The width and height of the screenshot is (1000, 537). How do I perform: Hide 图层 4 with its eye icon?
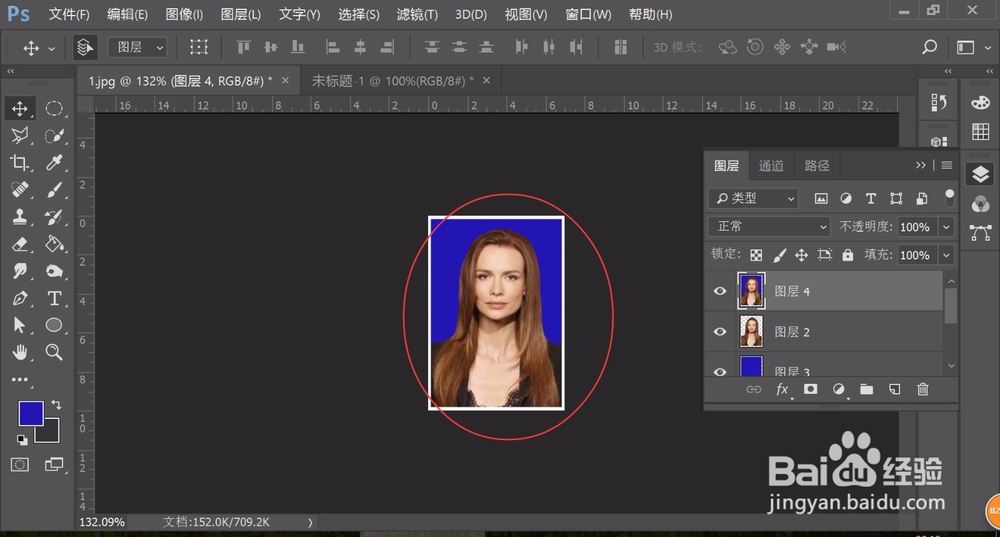[719, 291]
